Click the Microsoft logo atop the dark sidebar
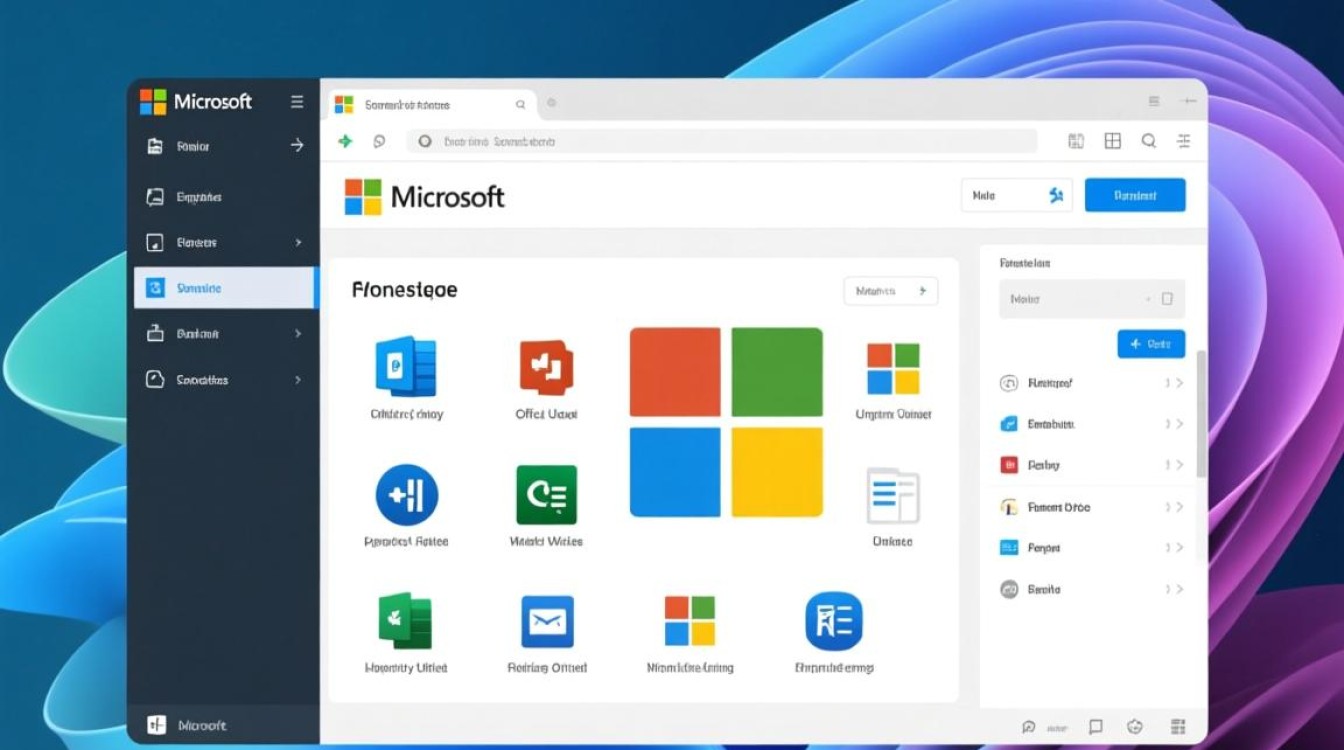1344x750 pixels. (196, 102)
